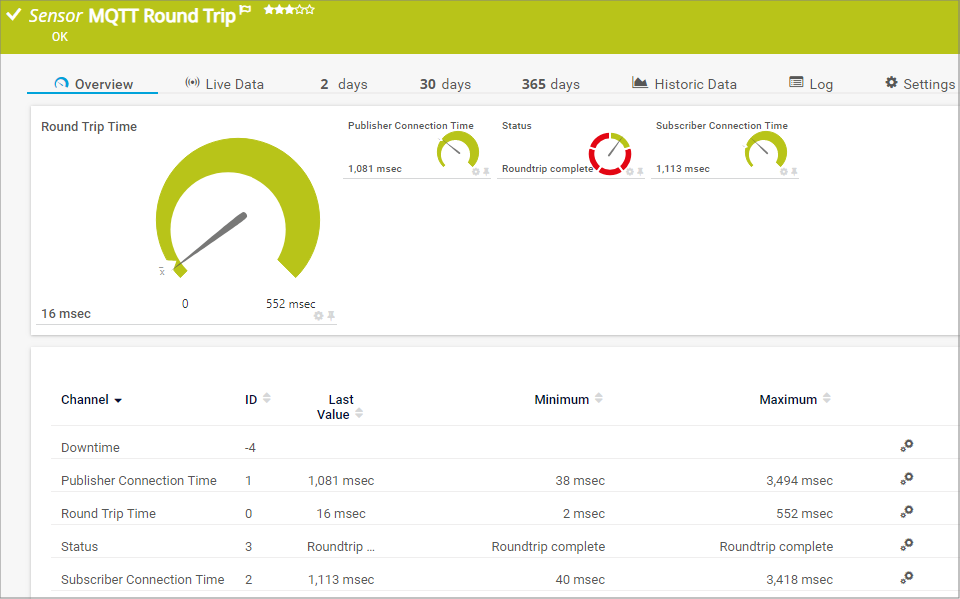960x599 pixels.
Task: Open the Settings tab
Action: [x=920, y=84]
